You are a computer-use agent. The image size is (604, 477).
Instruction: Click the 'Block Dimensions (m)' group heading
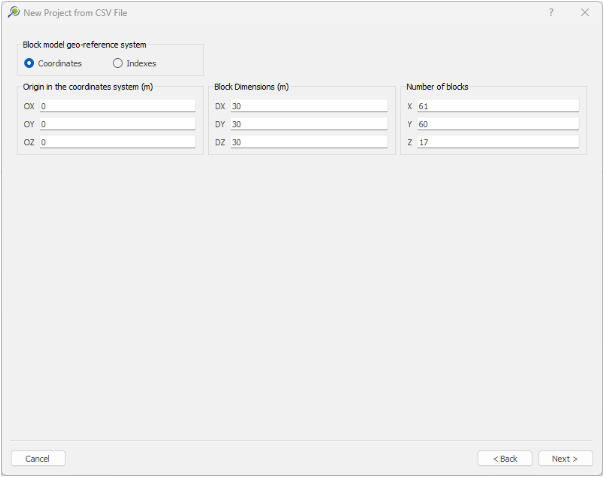point(252,87)
